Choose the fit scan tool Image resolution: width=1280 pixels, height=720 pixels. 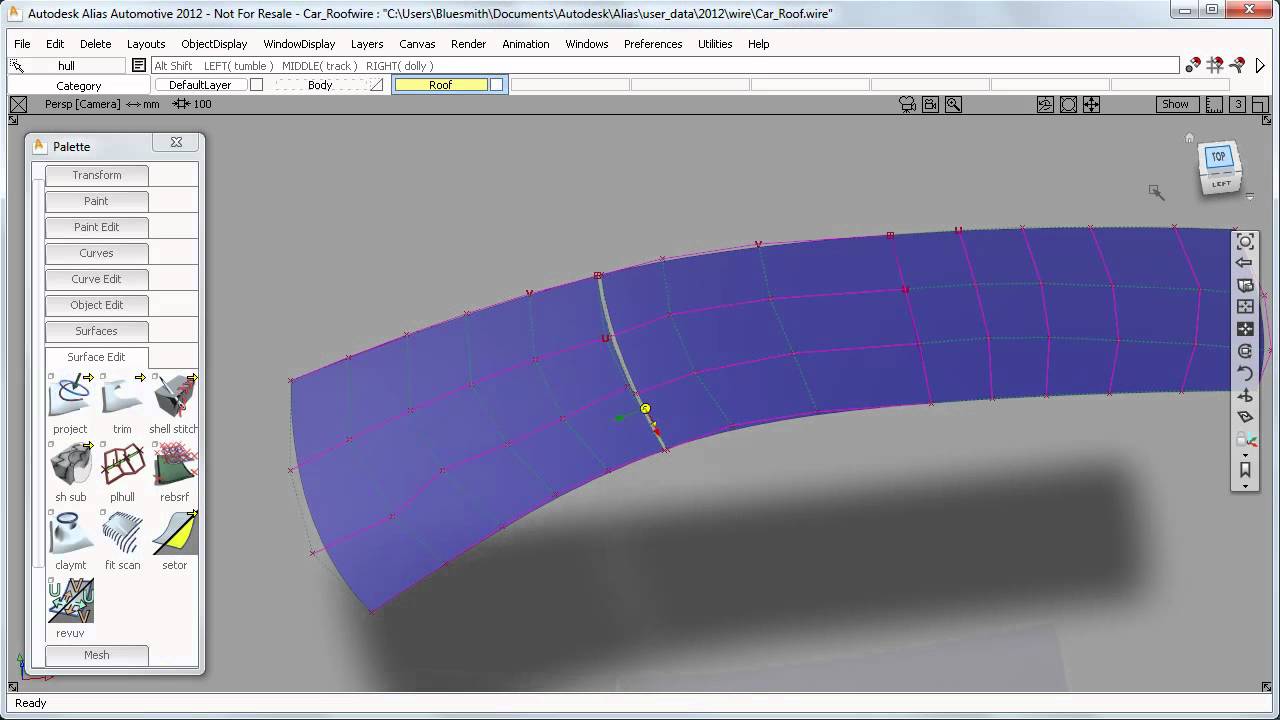122,533
